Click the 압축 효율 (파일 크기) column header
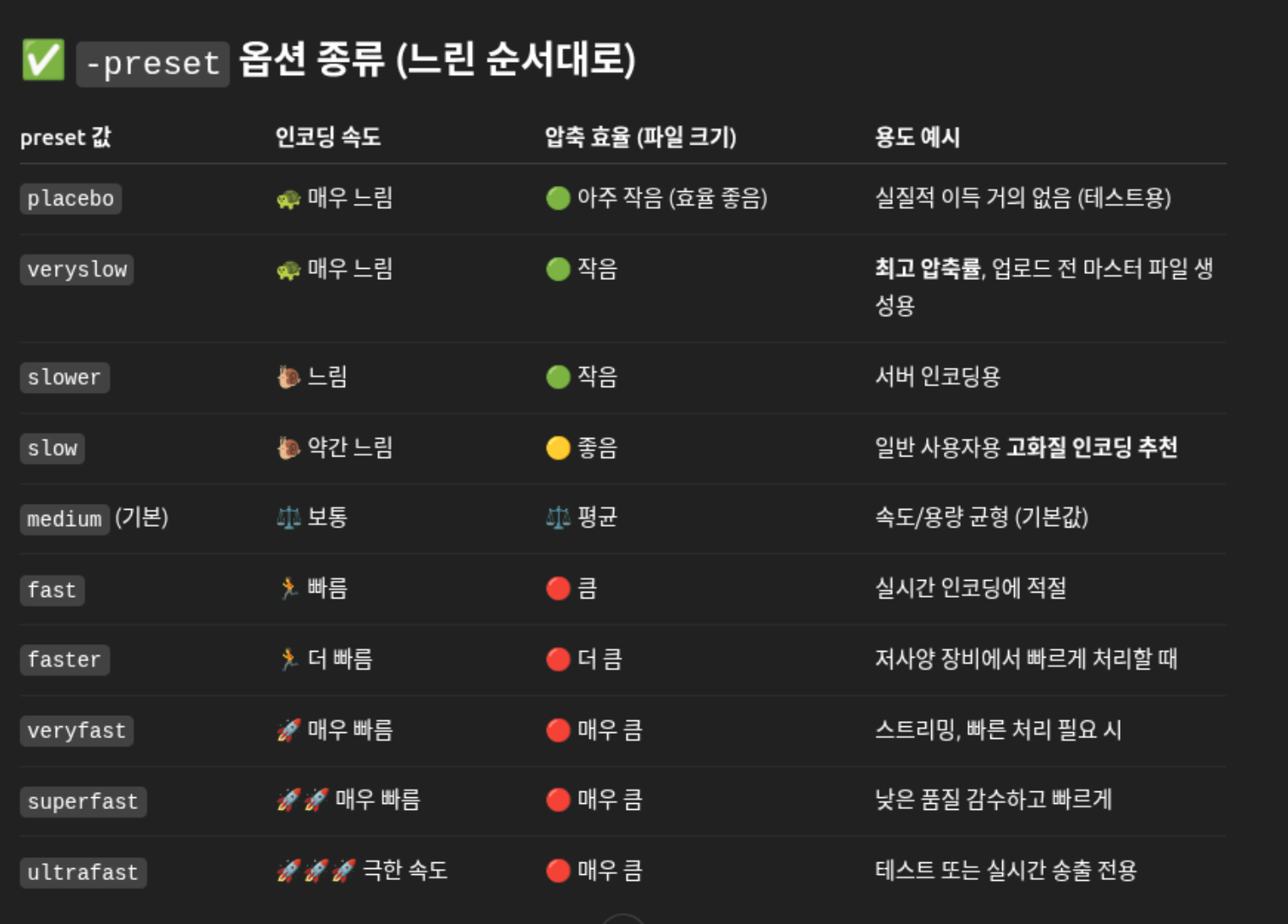The width and height of the screenshot is (1288, 924). tap(640, 137)
